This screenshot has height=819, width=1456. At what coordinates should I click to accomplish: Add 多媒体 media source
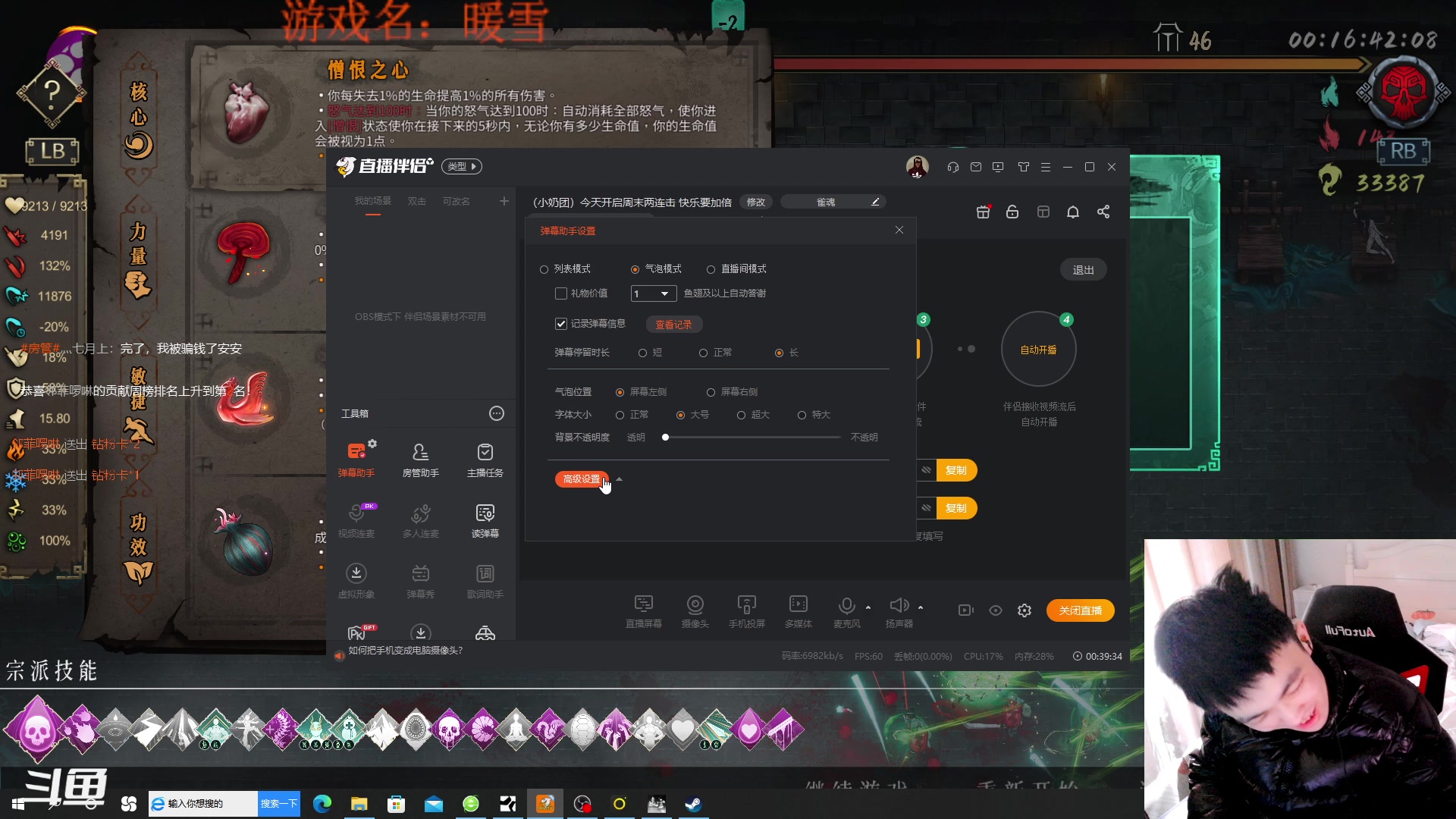point(798,611)
